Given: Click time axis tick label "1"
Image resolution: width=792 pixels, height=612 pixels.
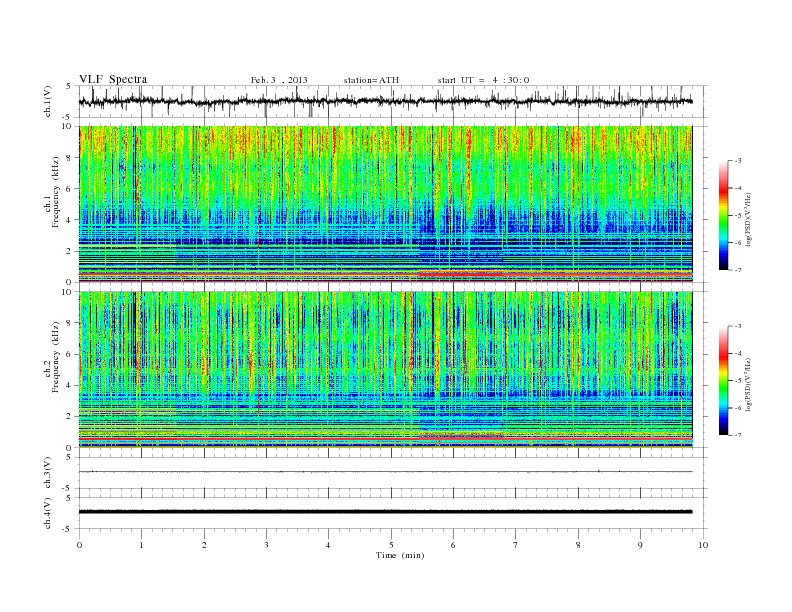Looking at the screenshot, I should [141, 545].
